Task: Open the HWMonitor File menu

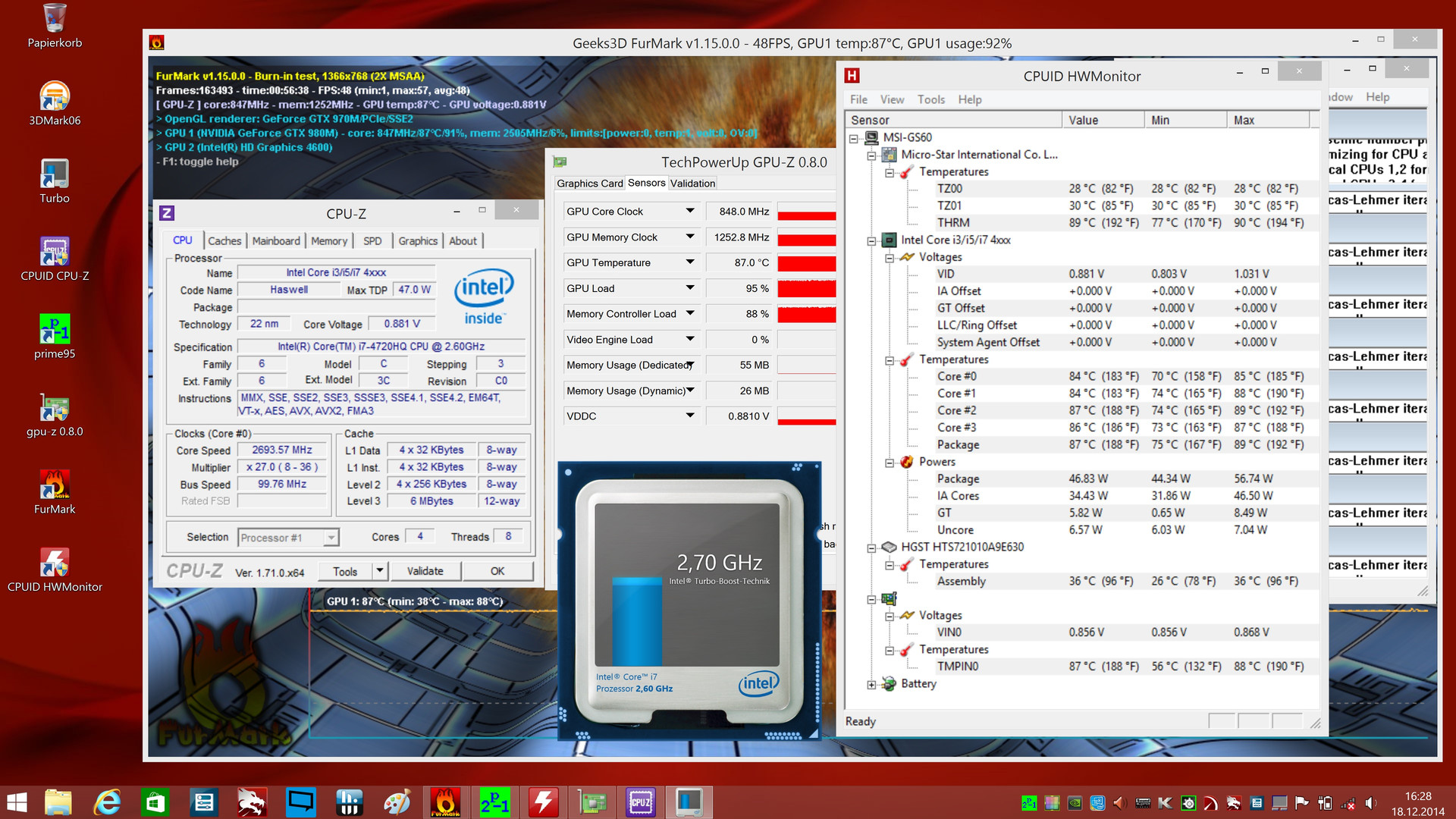Action: pyautogui.click(x=858, y=99)
